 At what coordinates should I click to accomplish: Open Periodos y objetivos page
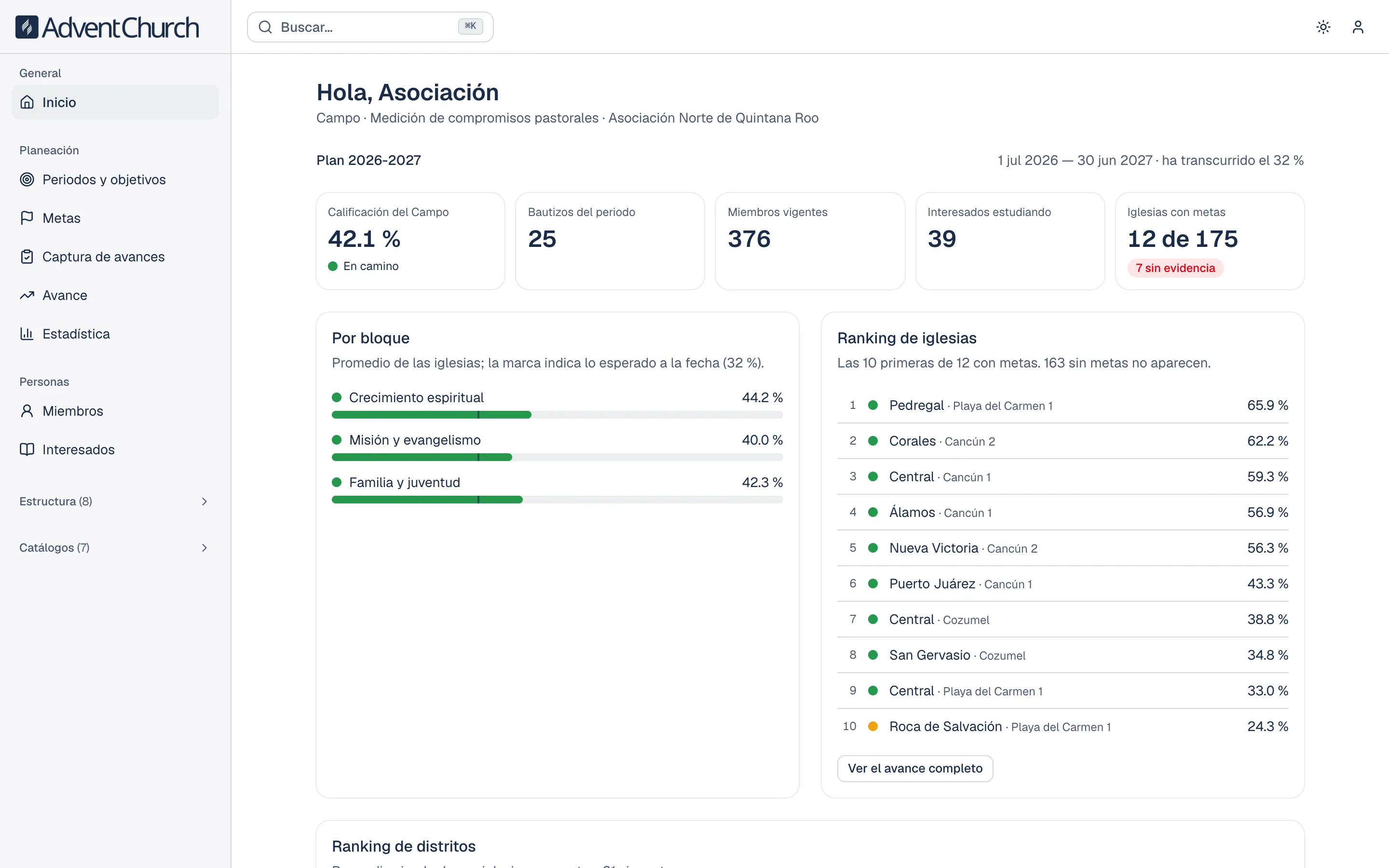click(115, 179)
